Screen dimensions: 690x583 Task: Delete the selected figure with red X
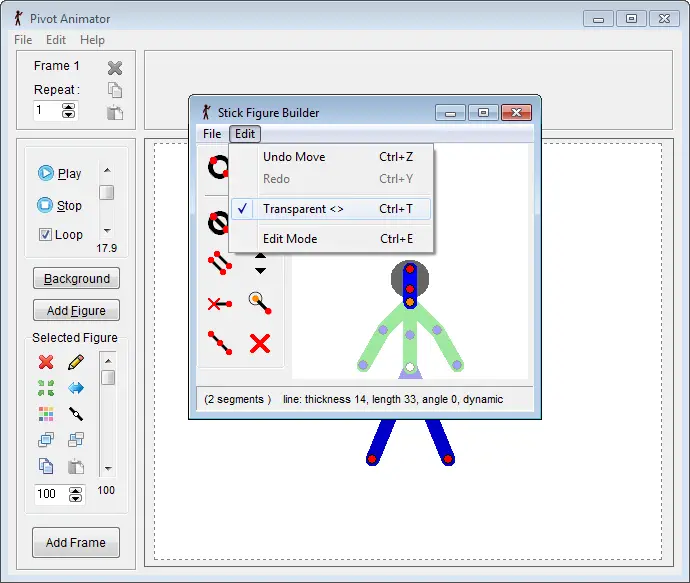46,362
